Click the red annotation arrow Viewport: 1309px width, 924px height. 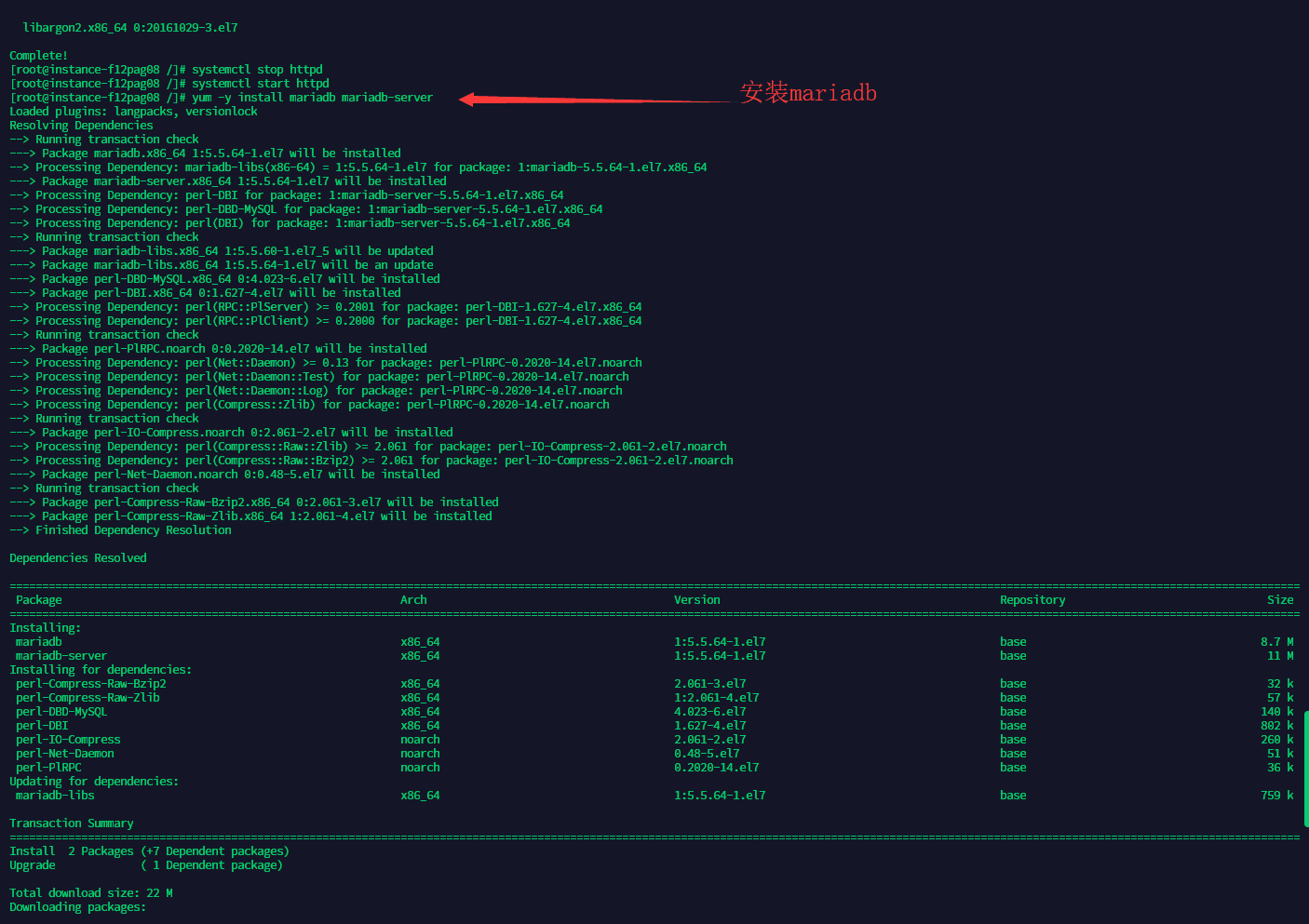pos(577,98)
